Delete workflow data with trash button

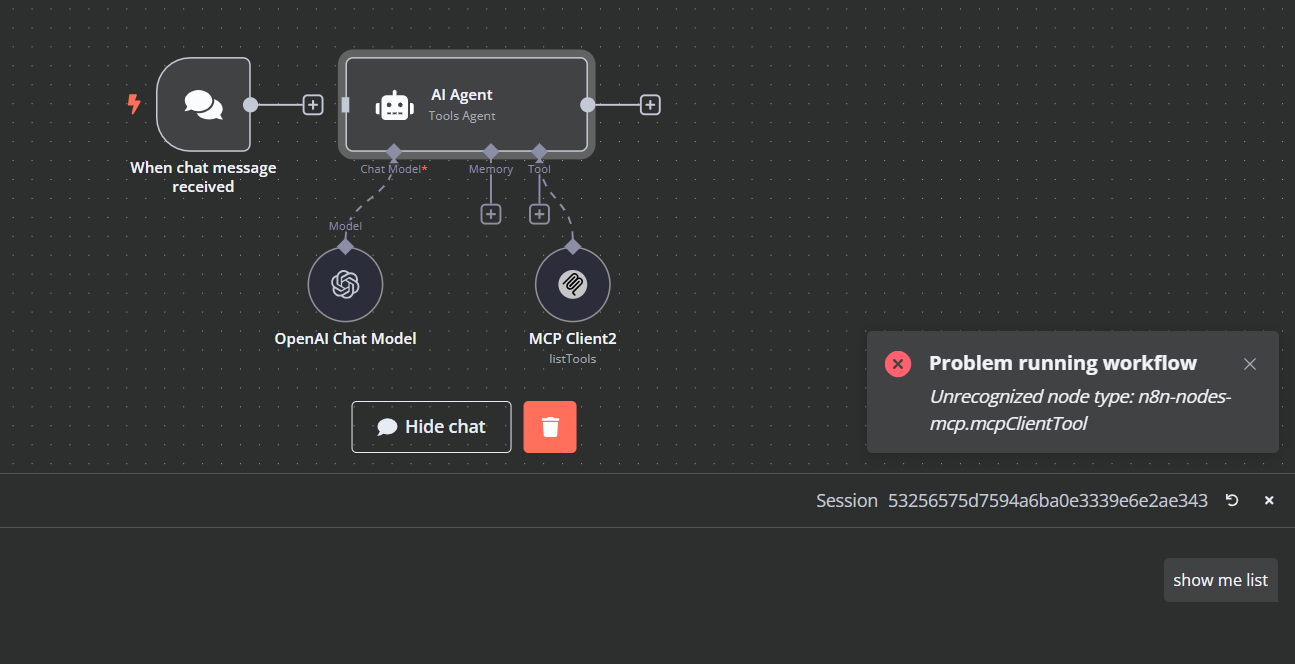pyautogui.click(x=550, y=427)
